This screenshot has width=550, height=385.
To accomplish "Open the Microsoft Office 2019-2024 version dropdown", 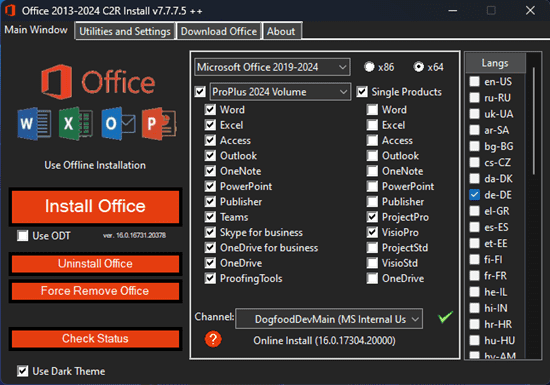I will (x=272, y=67).
